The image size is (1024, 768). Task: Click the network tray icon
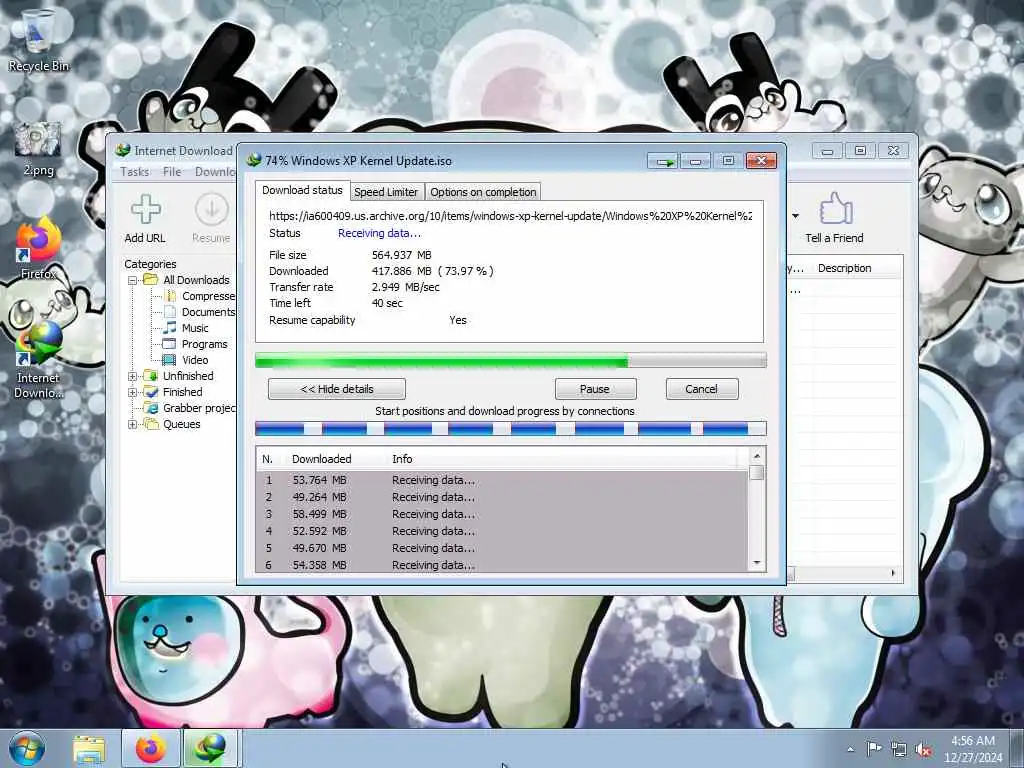899,749
